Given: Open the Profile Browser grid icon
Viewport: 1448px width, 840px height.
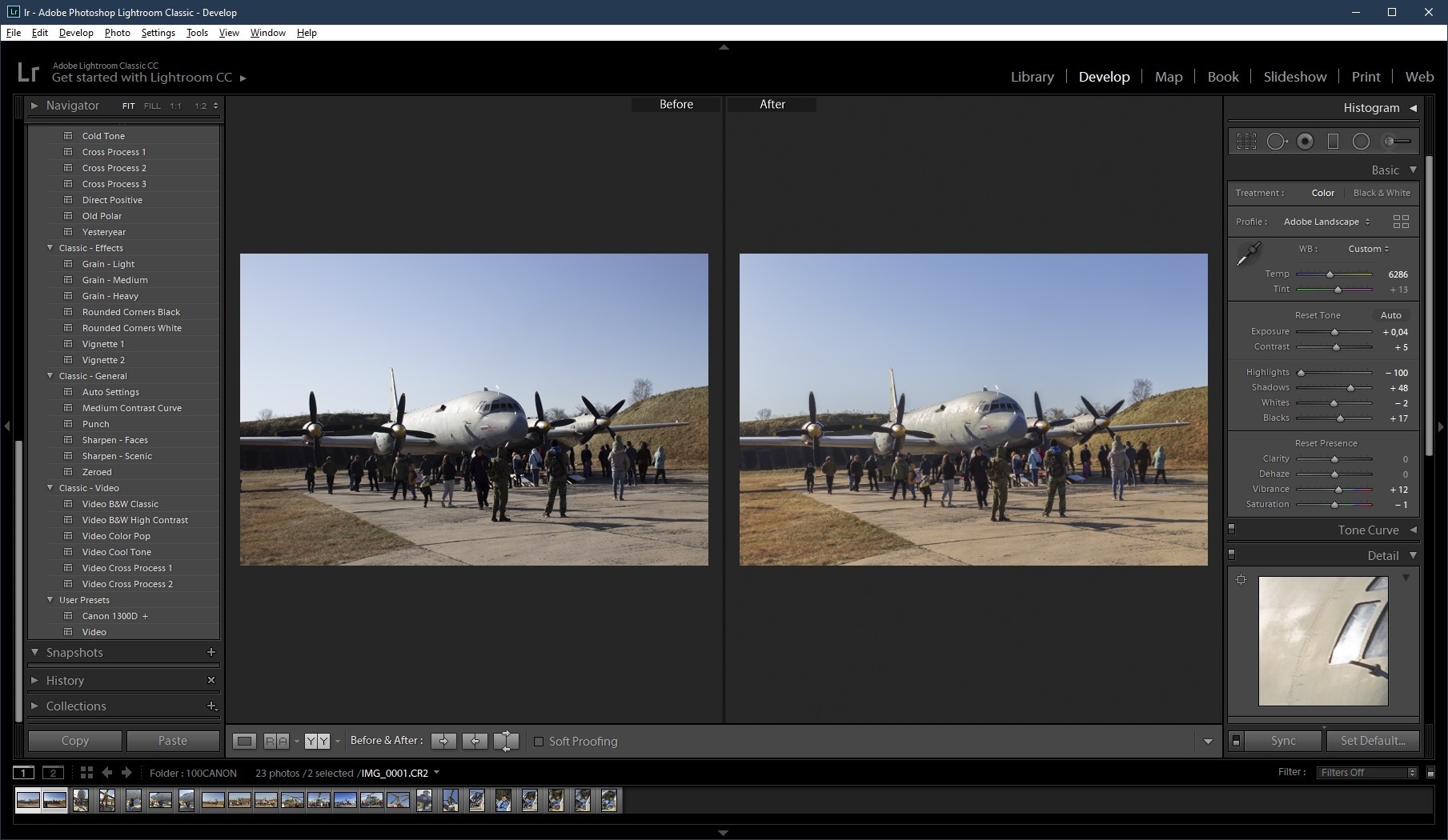Looking at the screenshot, I should (1401, 222).
